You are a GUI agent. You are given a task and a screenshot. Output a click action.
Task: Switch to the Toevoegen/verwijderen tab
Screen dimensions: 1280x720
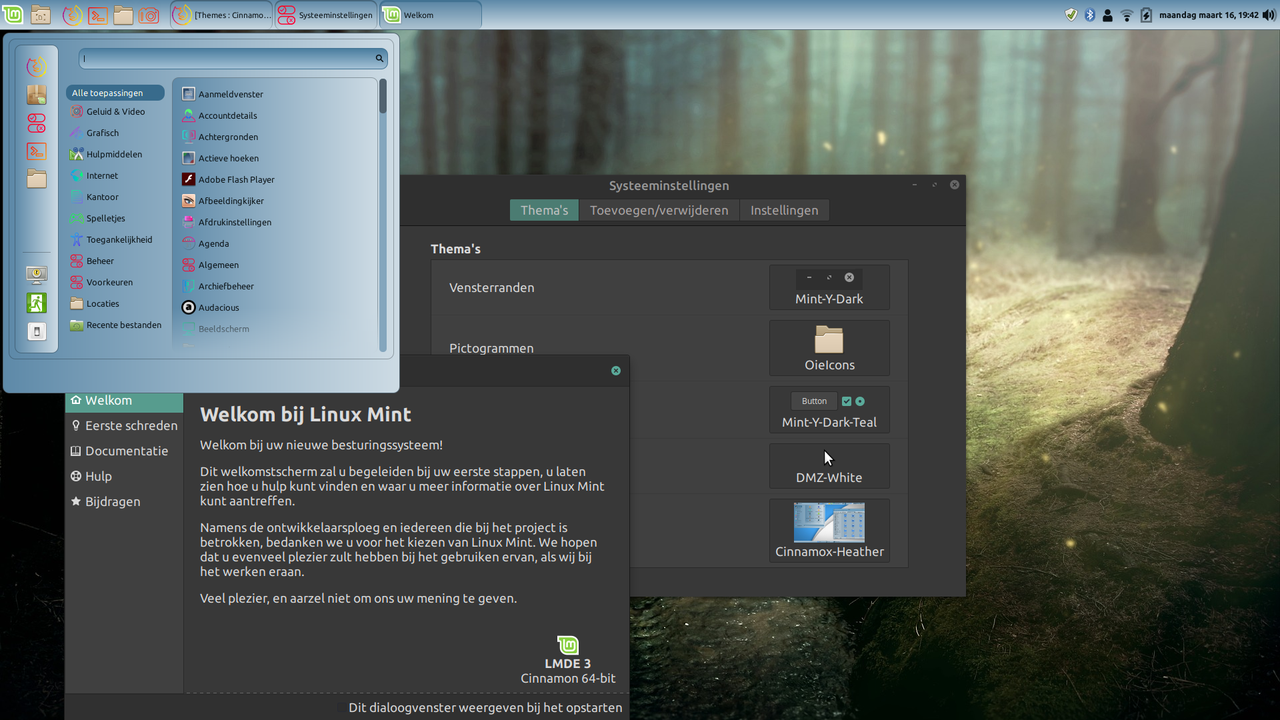coord(659,210)
